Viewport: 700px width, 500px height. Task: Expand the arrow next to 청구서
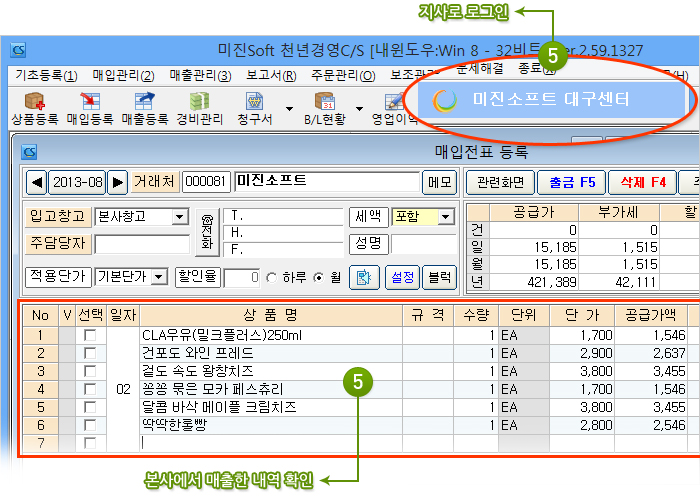[289, 108]
